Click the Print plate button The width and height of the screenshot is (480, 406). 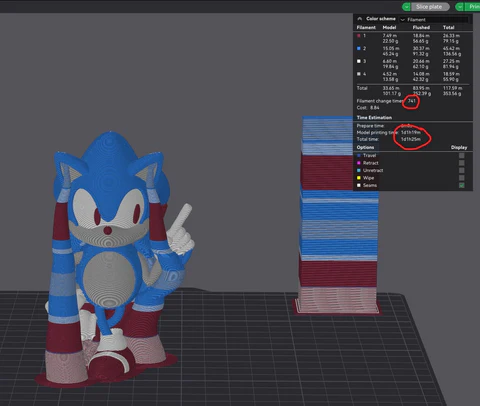473,7
